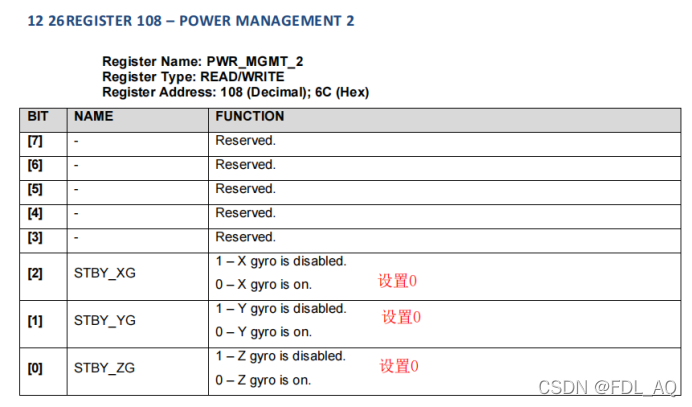This screenshot has height=407, width=692.
Task: Select the text 'Register Type: READ/WRITE'
Action: [193, 77]
